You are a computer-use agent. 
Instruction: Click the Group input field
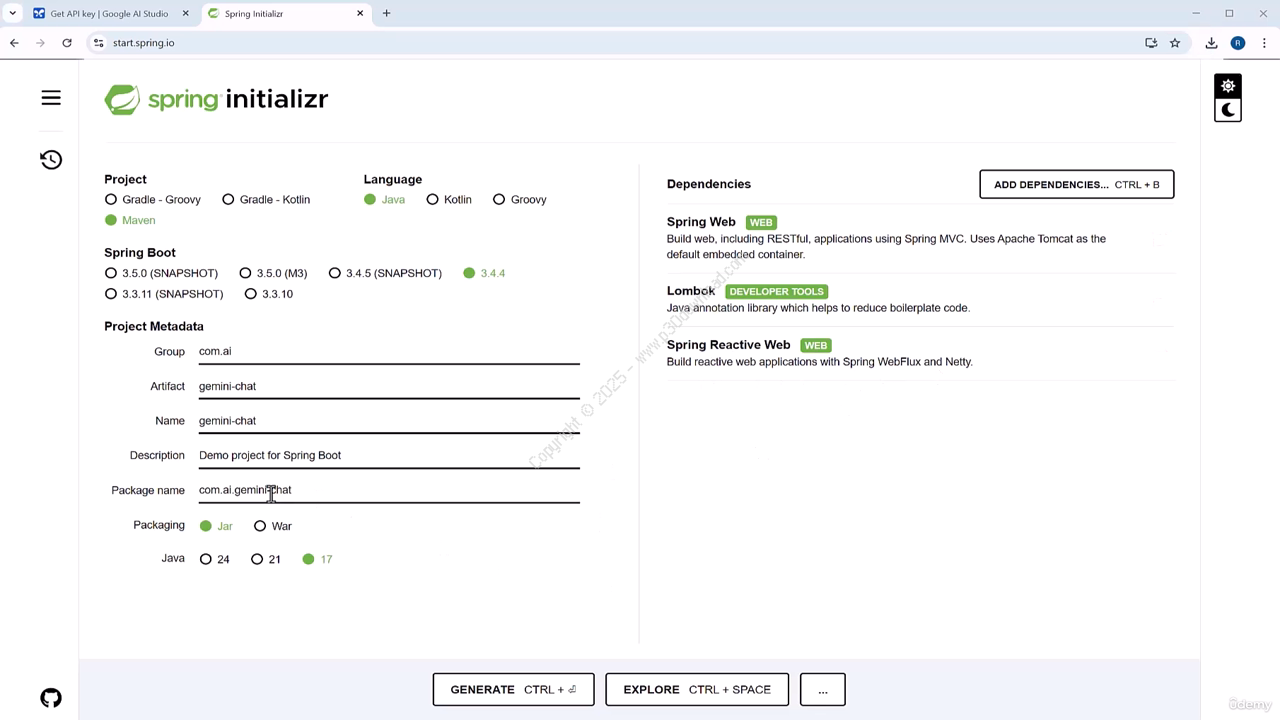389,351
